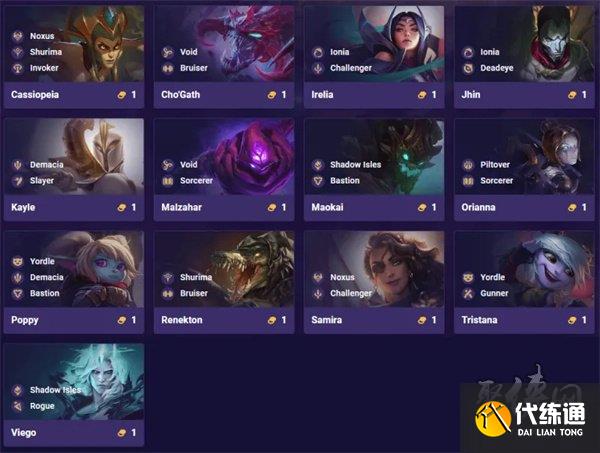600x453 pixels.
Task: Click the Gunner trait icon on Tristana
Action: point(468,293)
